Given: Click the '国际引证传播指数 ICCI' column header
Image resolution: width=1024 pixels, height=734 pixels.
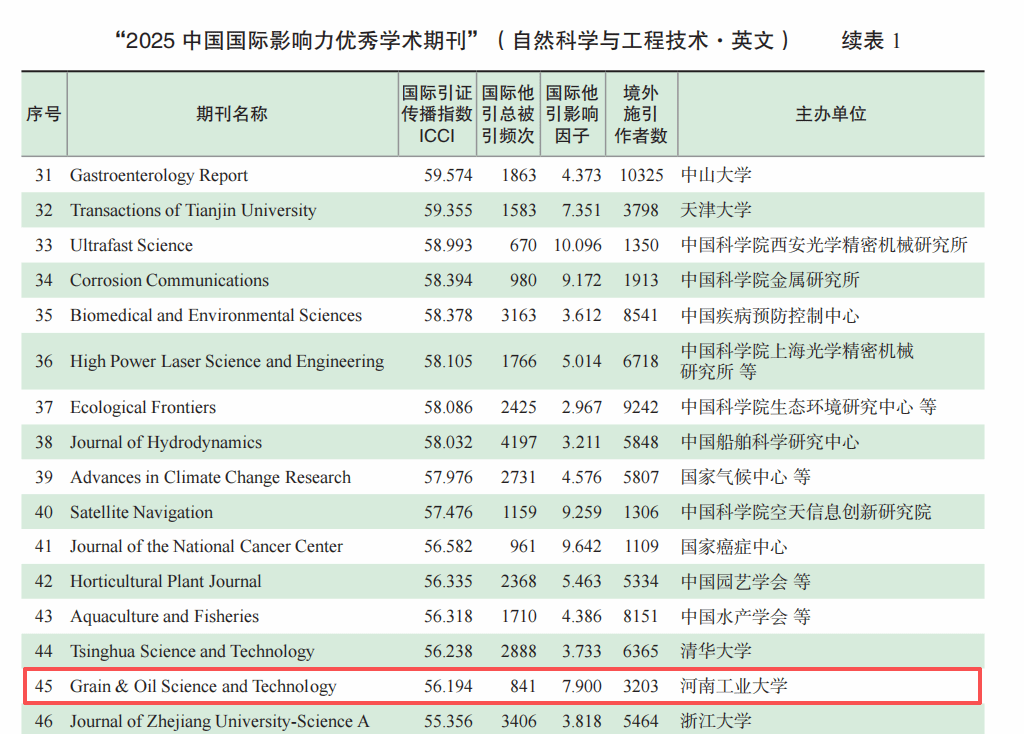Looking at the screenshot, I should (x=436, y=114).
